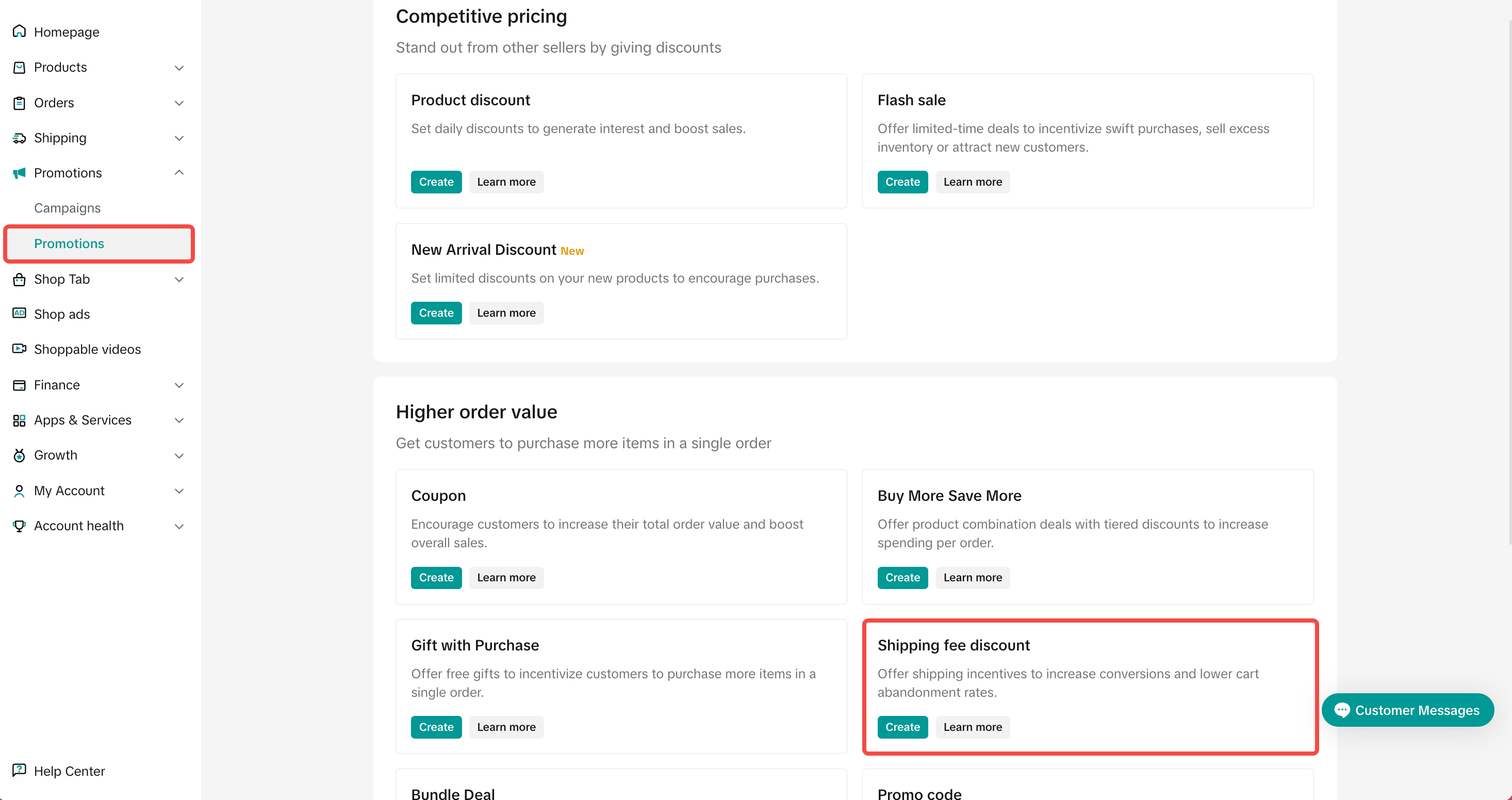Click the Homepage house icon
The width and height of the screenshot is (1512, 800).
coord(20,31)
